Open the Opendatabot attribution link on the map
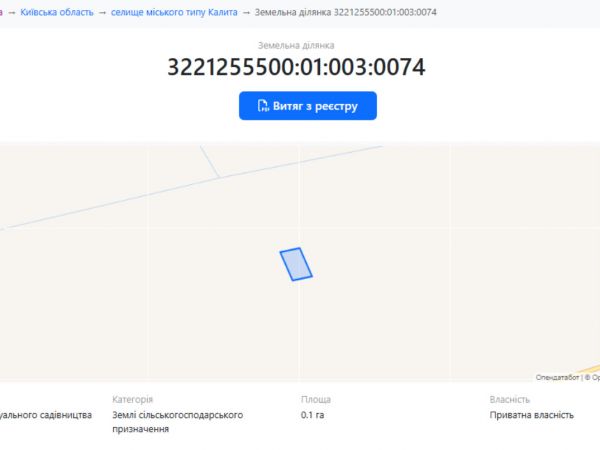The width and height of the screenshot is (600, 450). 558,377
